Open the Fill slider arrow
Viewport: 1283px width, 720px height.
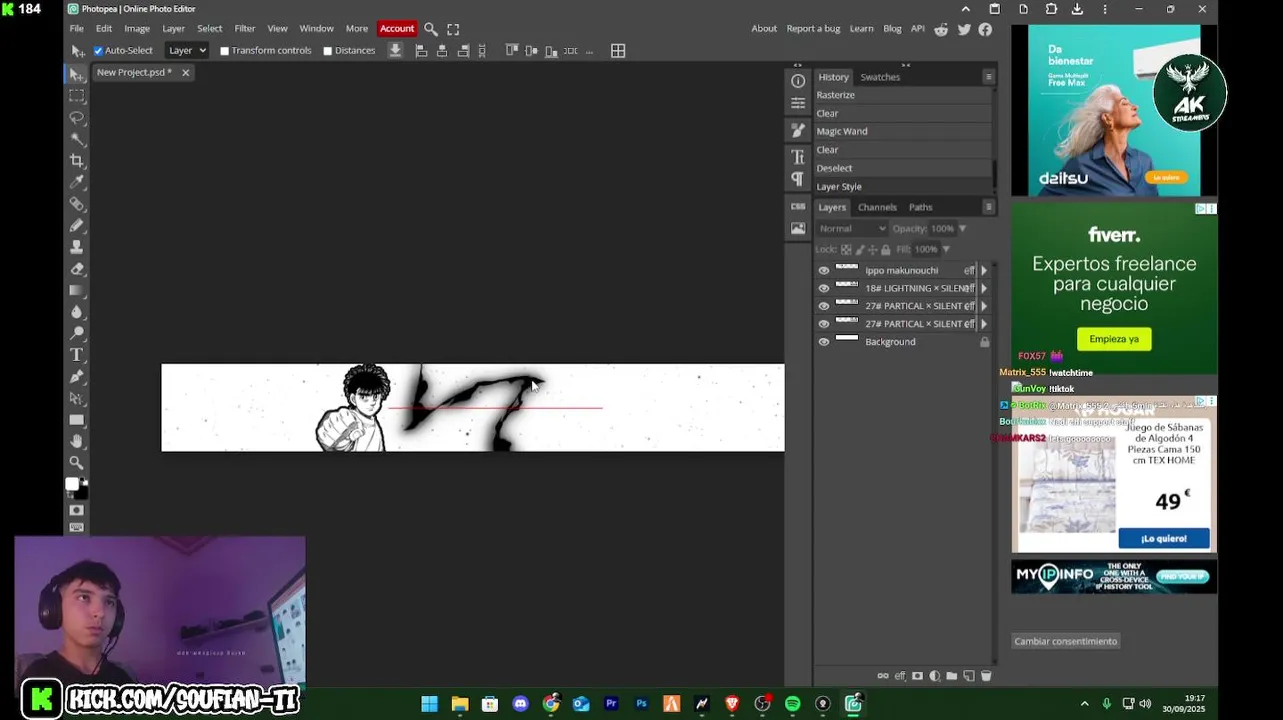[x=946, y=249]
